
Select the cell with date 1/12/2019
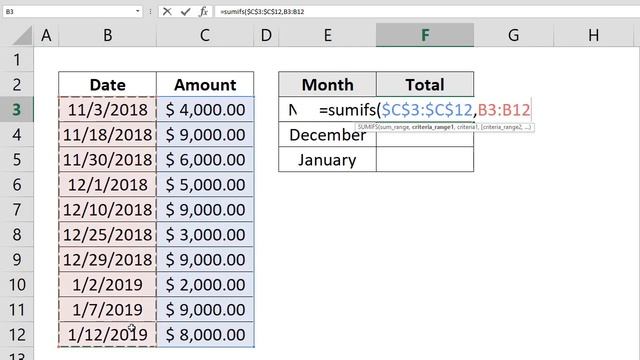coord(107,335)
